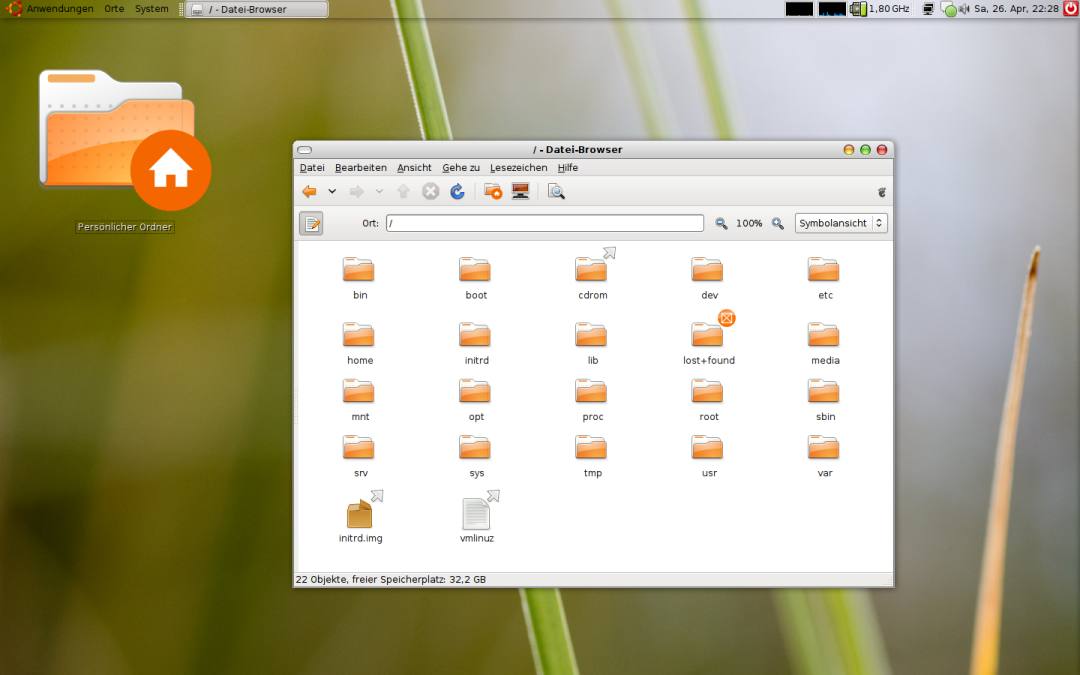This screenshot has width=1080, height=675.
Task: Select the usr folder
Action: [x=708, y=455]
